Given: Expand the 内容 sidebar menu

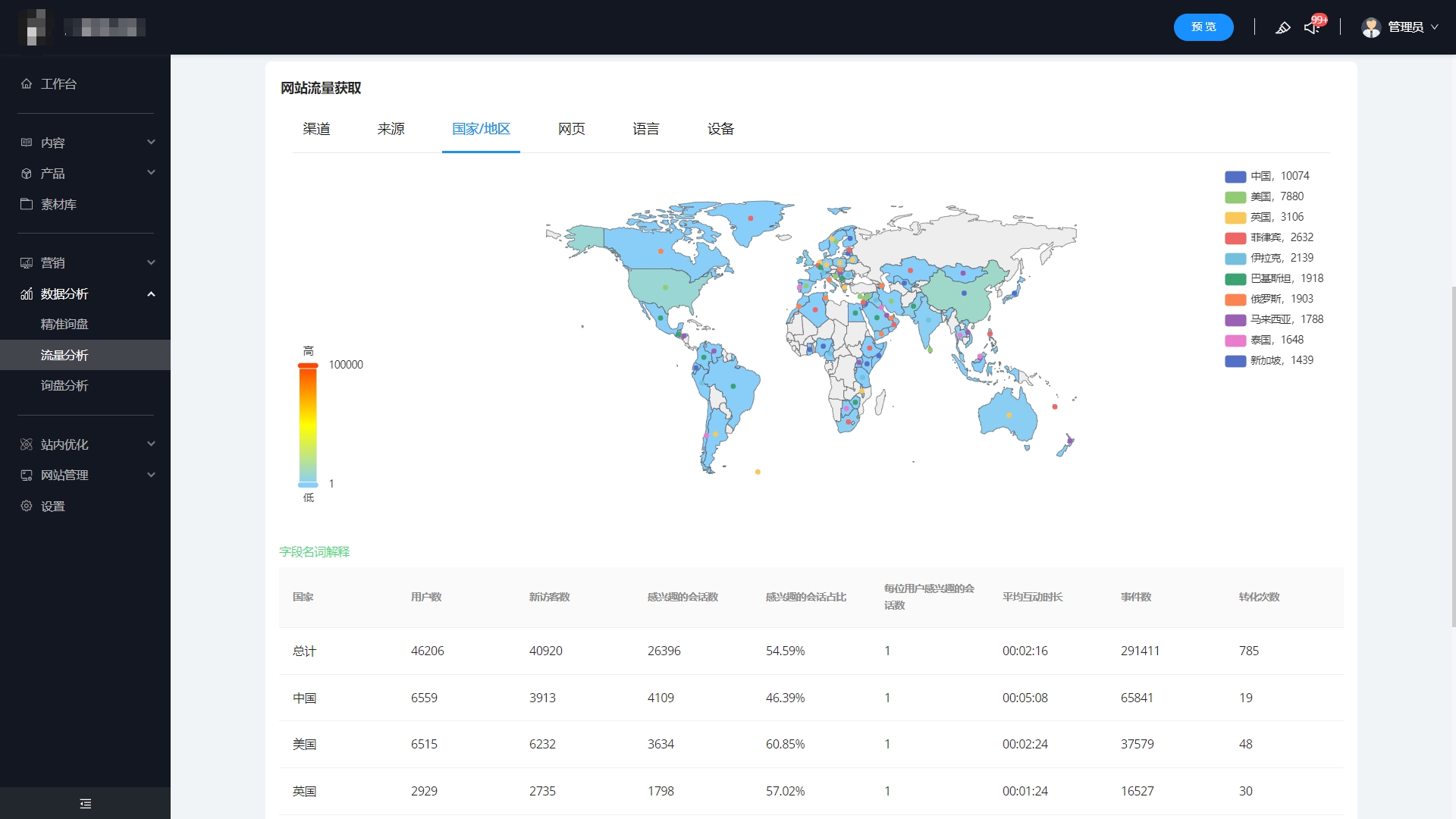Looking at the screenshot, I should tap(151, 143).
